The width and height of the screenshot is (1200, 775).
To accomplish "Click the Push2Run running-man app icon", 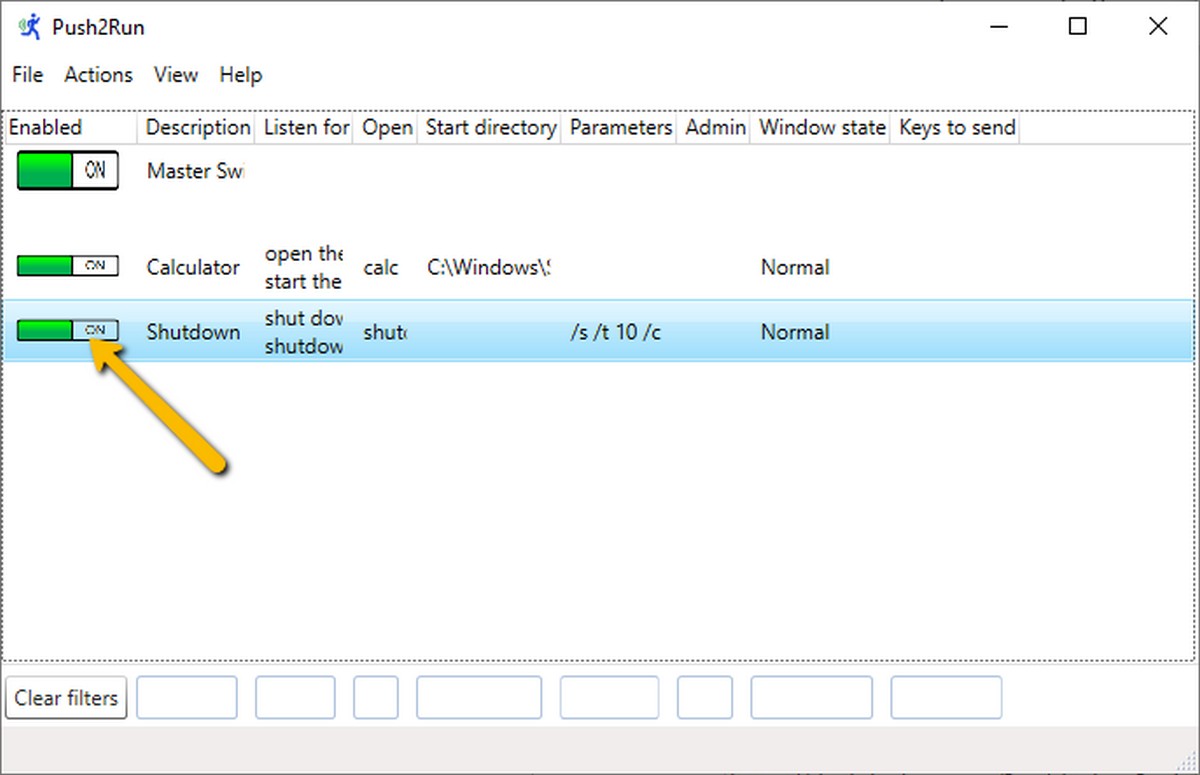I will (x=29, y=27).
